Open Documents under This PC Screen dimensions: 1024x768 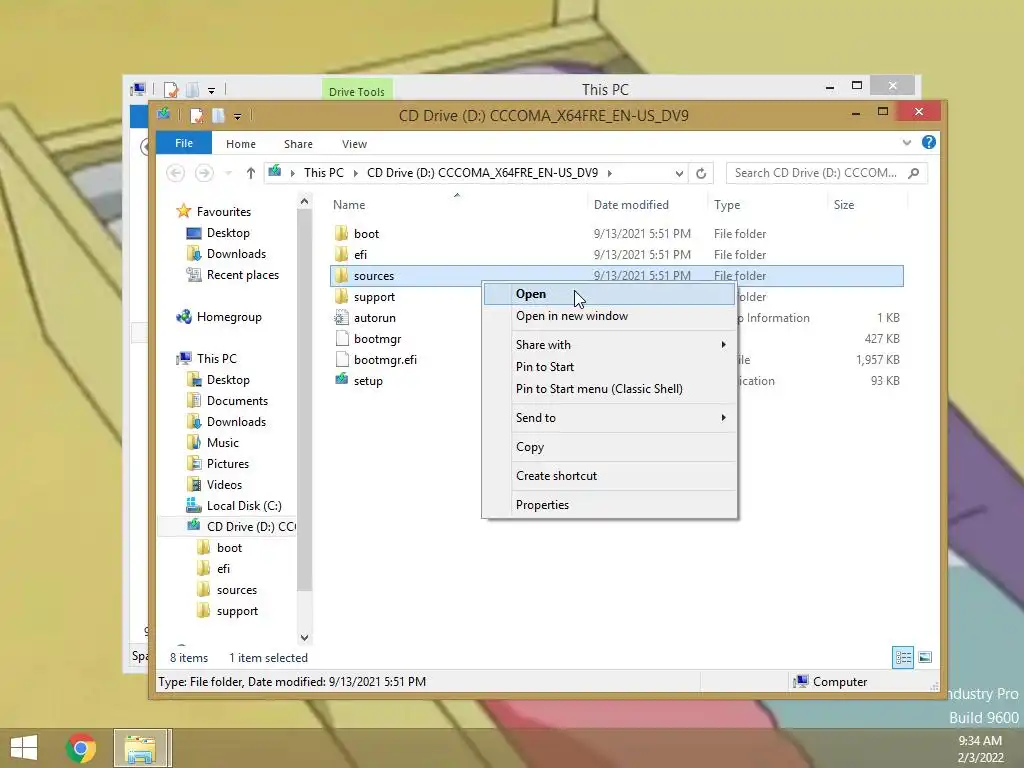point(237,401)
